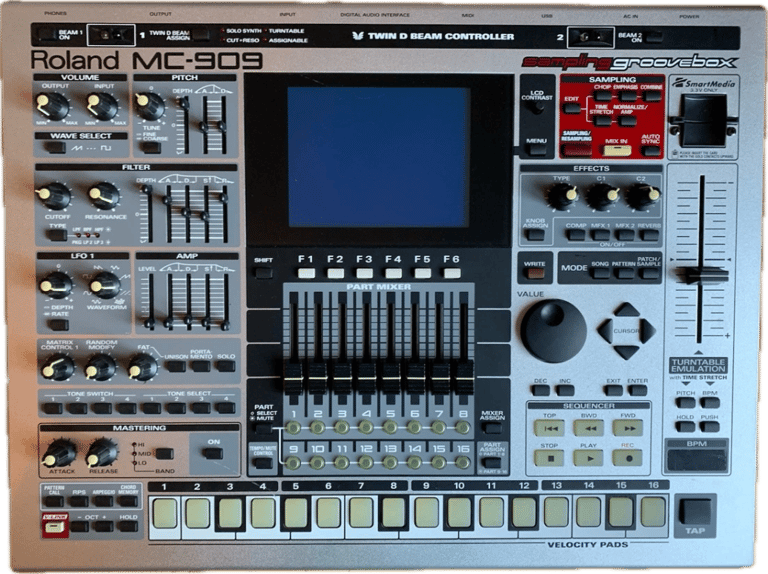Hit velocity pad 1

(x=165, y=513)
